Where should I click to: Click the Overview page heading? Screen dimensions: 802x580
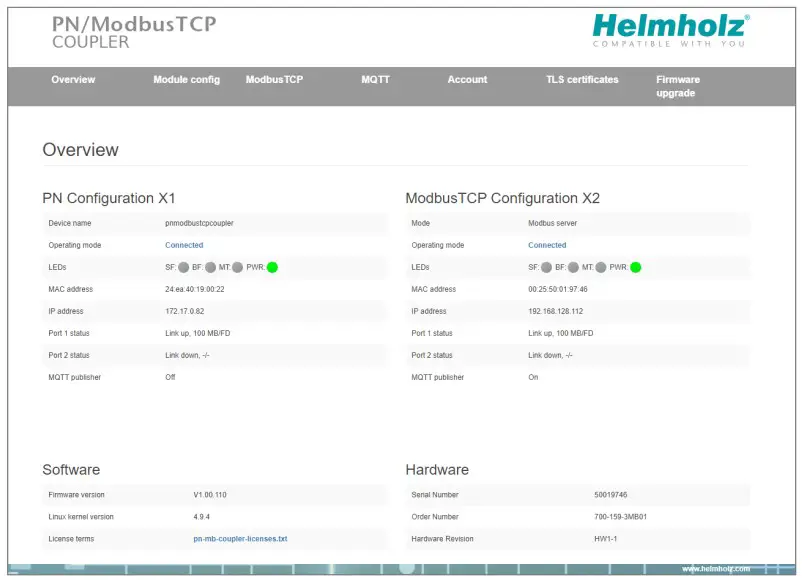[80, 150]
